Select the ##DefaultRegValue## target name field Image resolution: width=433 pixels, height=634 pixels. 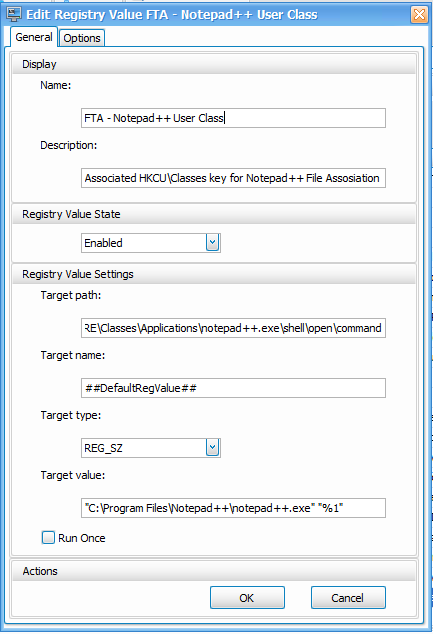click(233, 388)
